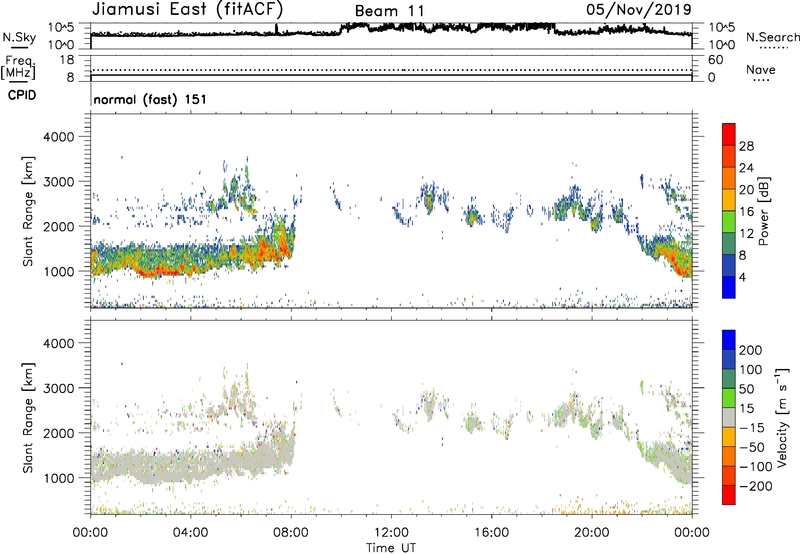Click the "100" velocity colorbar tick

click(x=751, y=369)
